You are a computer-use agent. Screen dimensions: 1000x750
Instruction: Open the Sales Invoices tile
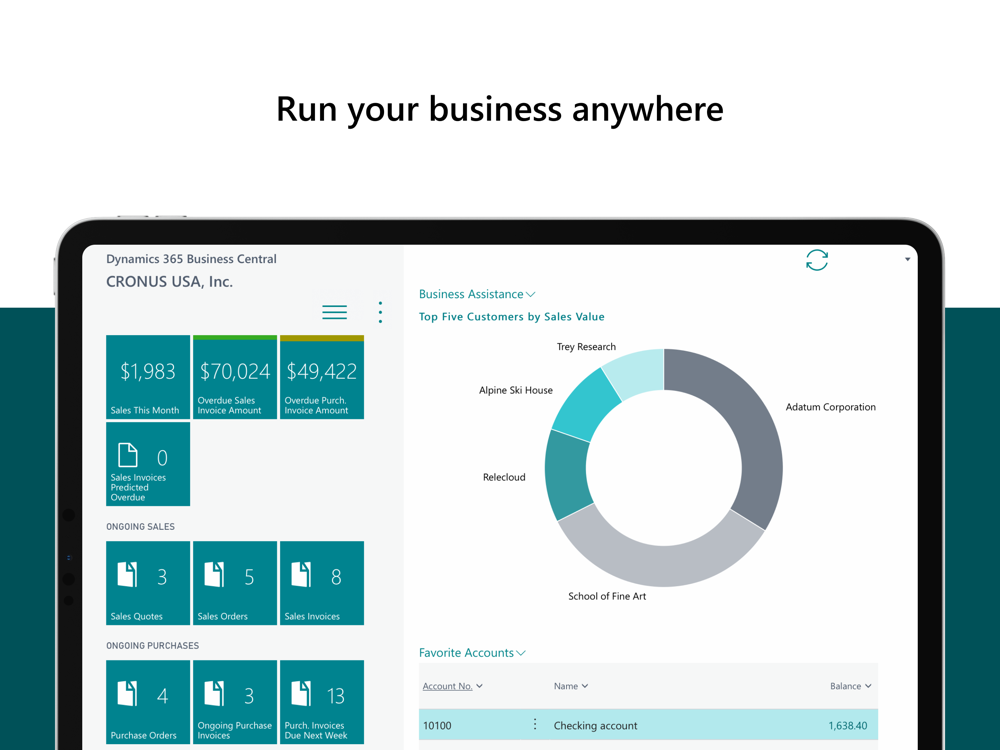tap(321, 583)
